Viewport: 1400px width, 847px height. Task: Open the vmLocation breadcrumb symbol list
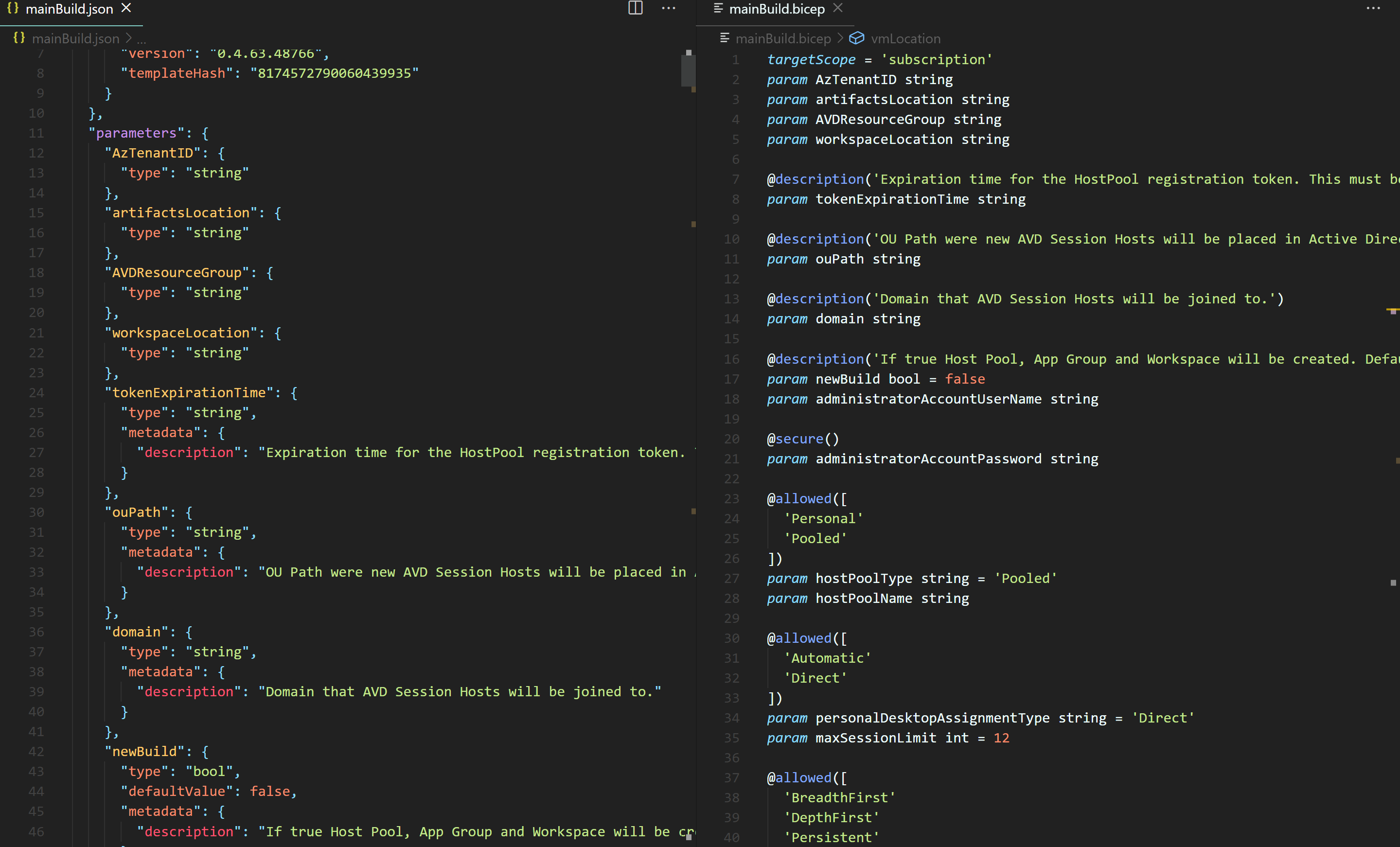905,38
